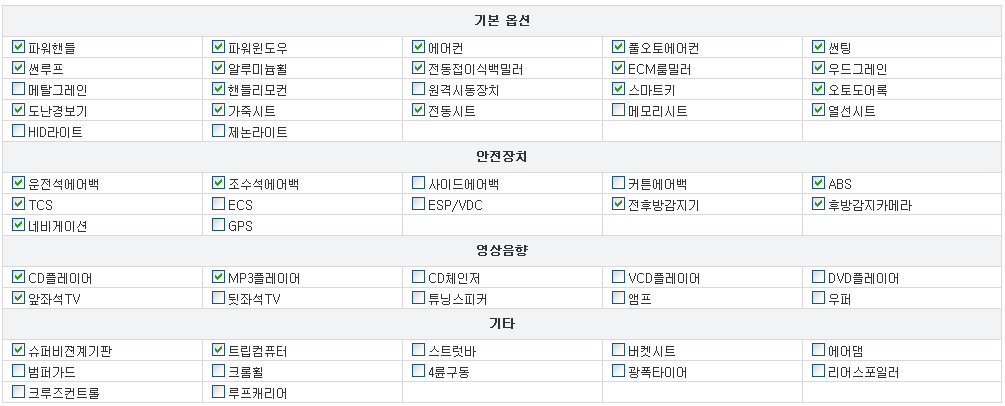This screenshot has height=406, width=1005.
Task: Tick the 제논라이트 checkbox
Action: coord(219,131)
